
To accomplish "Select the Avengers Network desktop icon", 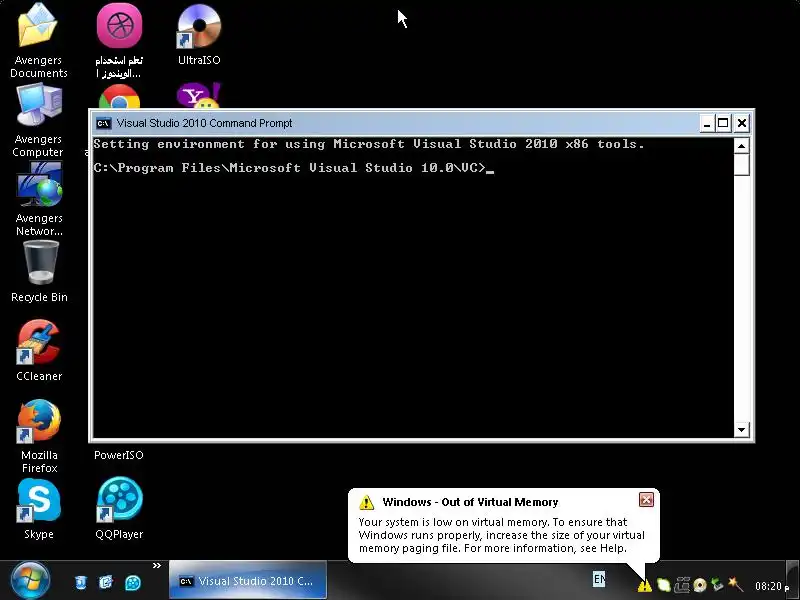I will pyautogui.click(x=39, y=184).
